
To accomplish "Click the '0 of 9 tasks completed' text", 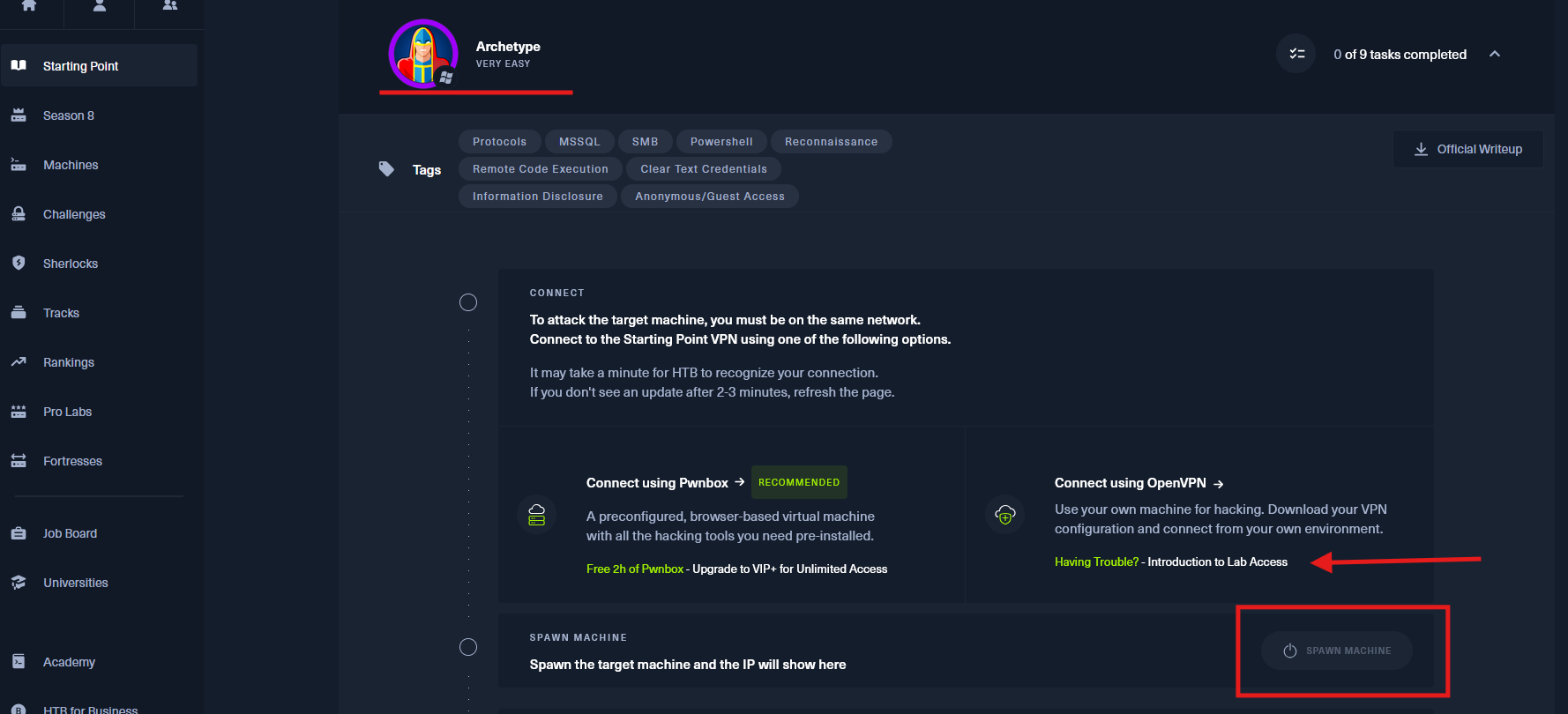I will pyautogui.click(x=1400, y=55).
